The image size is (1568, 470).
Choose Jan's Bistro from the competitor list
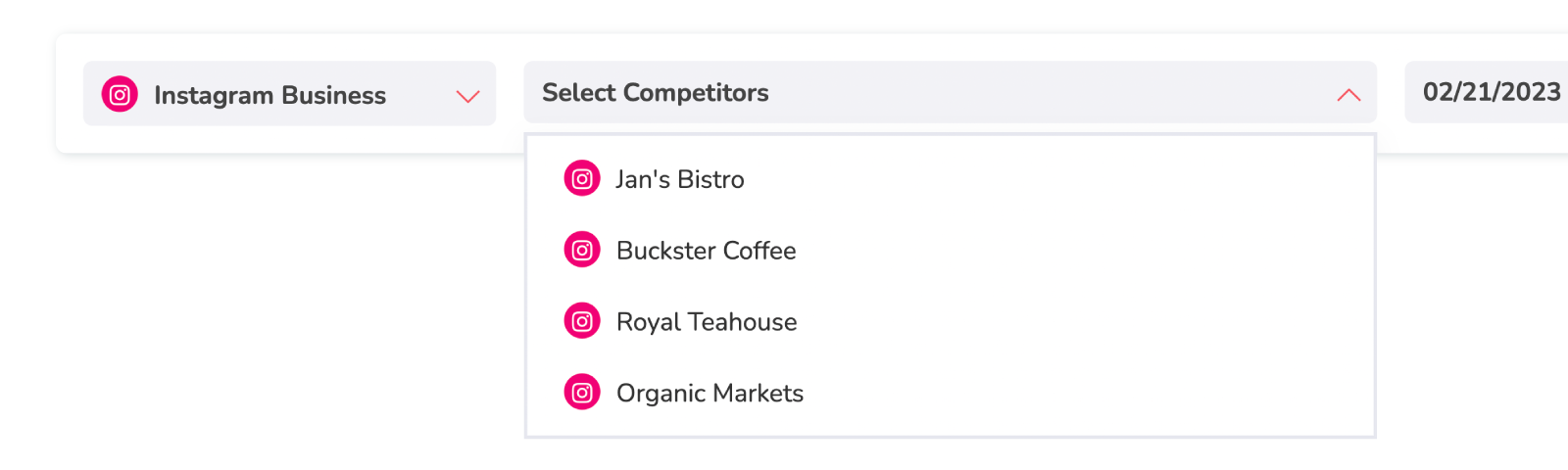(679, 179)
